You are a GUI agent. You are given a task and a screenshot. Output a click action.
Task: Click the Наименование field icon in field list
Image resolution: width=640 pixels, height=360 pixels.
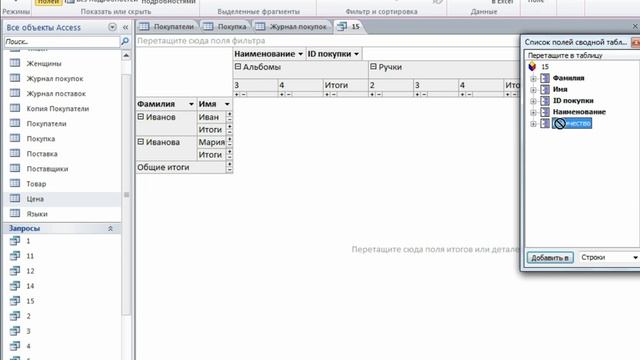545,112
